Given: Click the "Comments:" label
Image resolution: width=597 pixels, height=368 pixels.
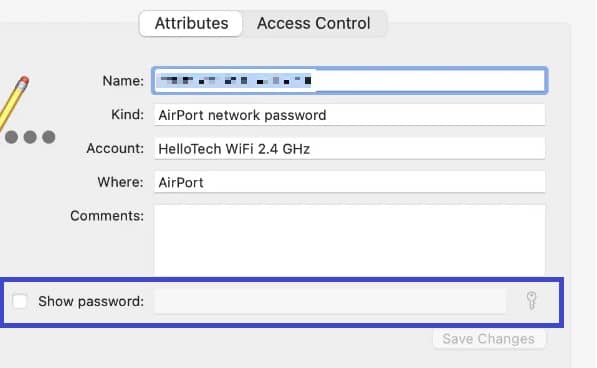Looking at the screenshot, I should tap(107, 216).
